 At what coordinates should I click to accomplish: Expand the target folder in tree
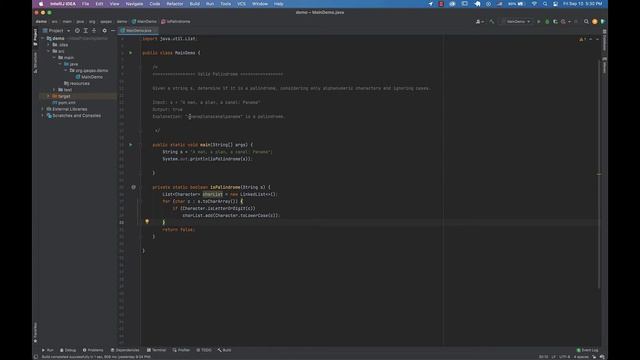(x=49, y=96)
